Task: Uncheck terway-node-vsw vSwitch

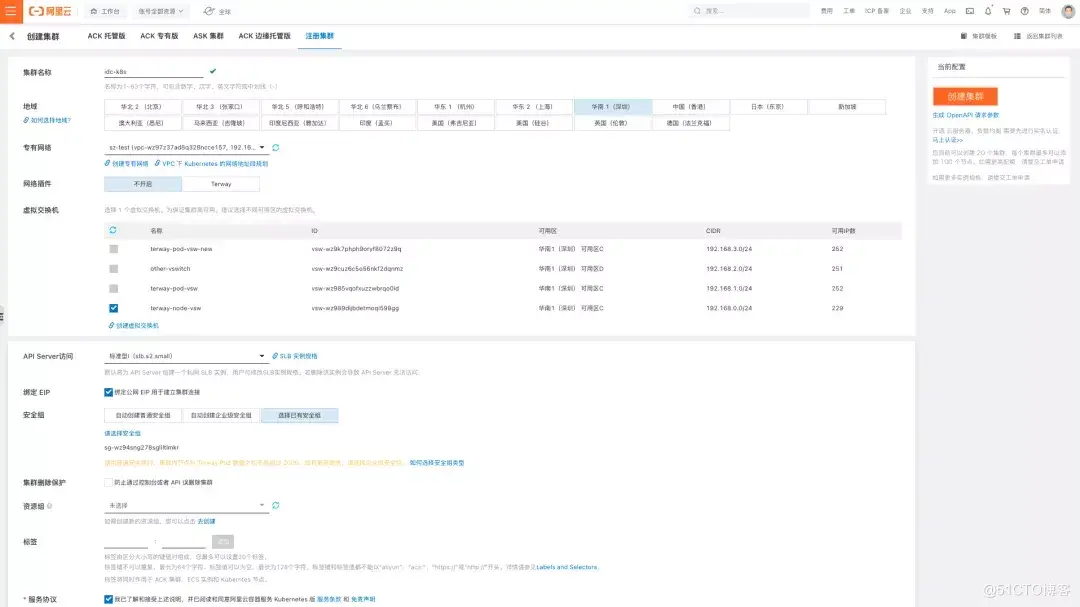Action: pyautogui.click(x=114, y=308)
